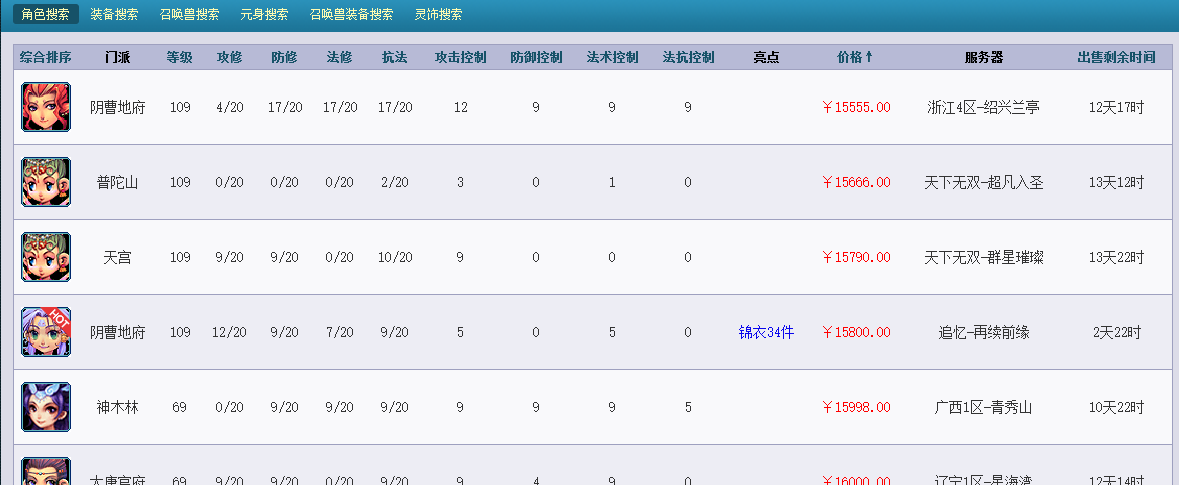Open avatar of the 神木林 character
The height and width of the screenshot is (485, 1179).
[46, 407]
